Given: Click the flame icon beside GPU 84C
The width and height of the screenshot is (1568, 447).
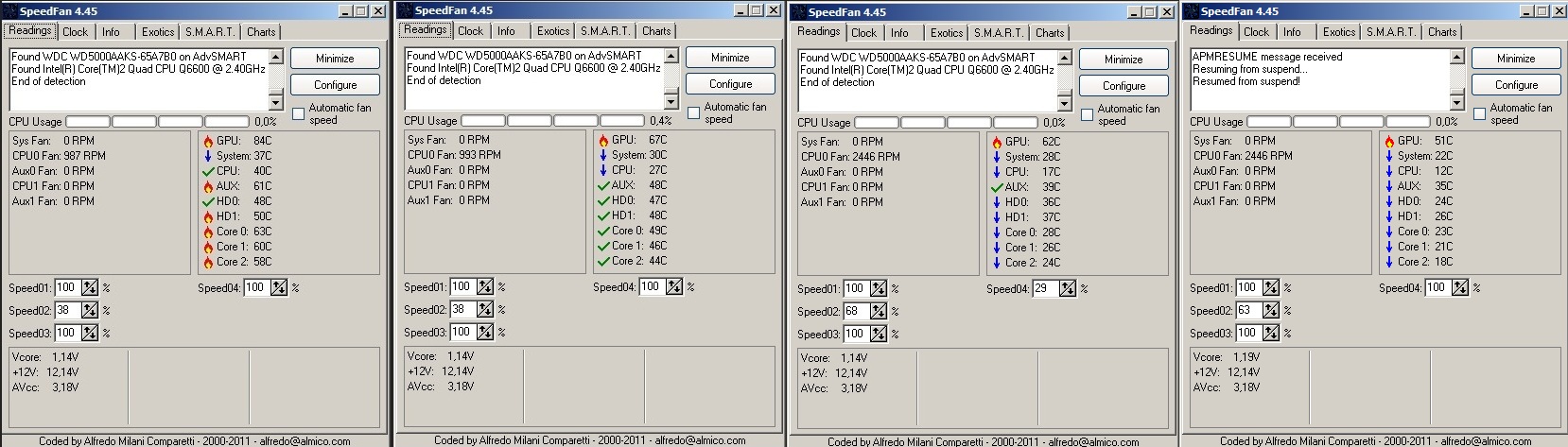Looking at the screenshot, I should pyautogui.click(x=208, y=142).
